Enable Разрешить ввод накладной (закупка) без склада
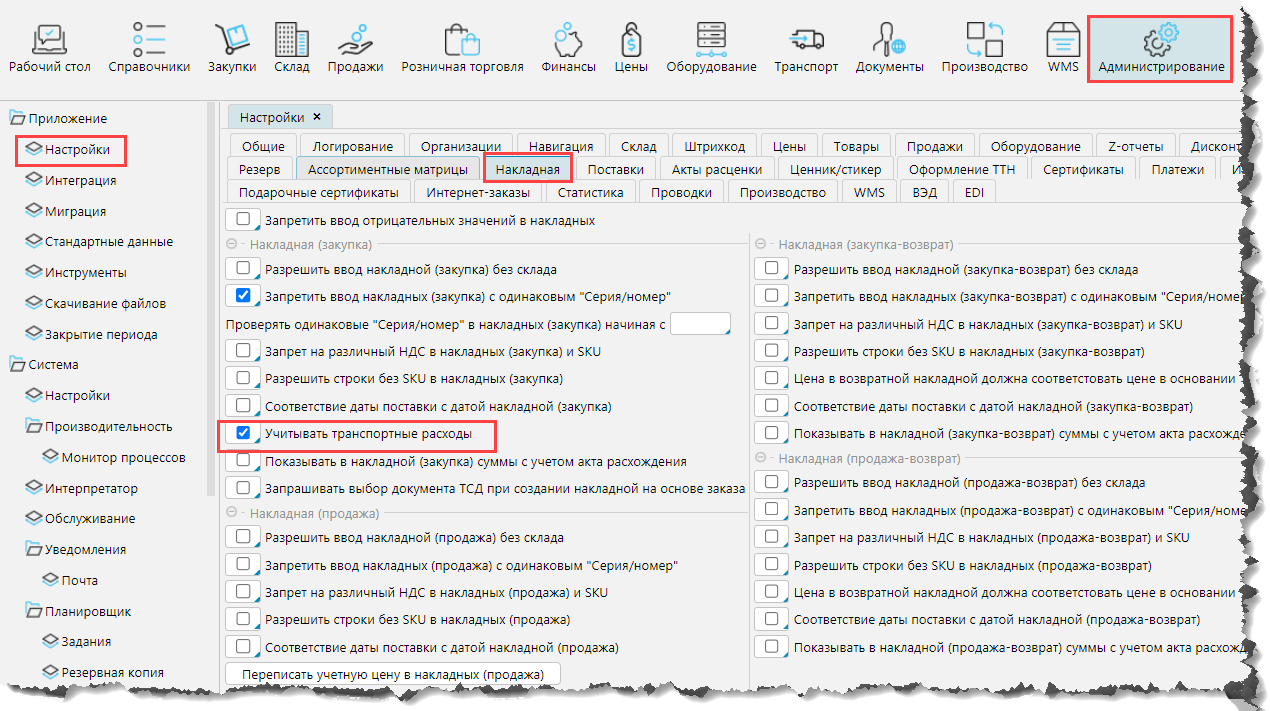 [242, 269]
